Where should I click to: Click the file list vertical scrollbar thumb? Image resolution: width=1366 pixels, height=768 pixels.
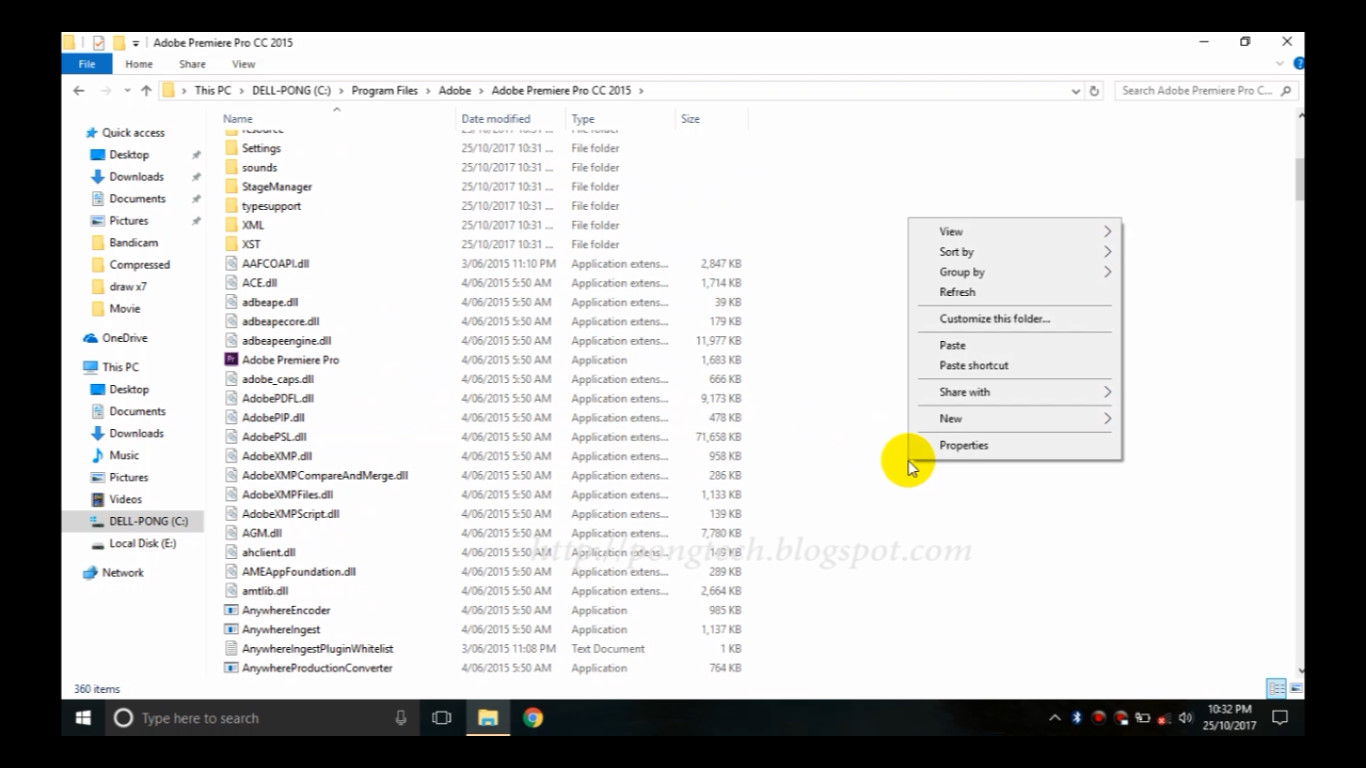pyautogui.click(x=1299, y=180)
